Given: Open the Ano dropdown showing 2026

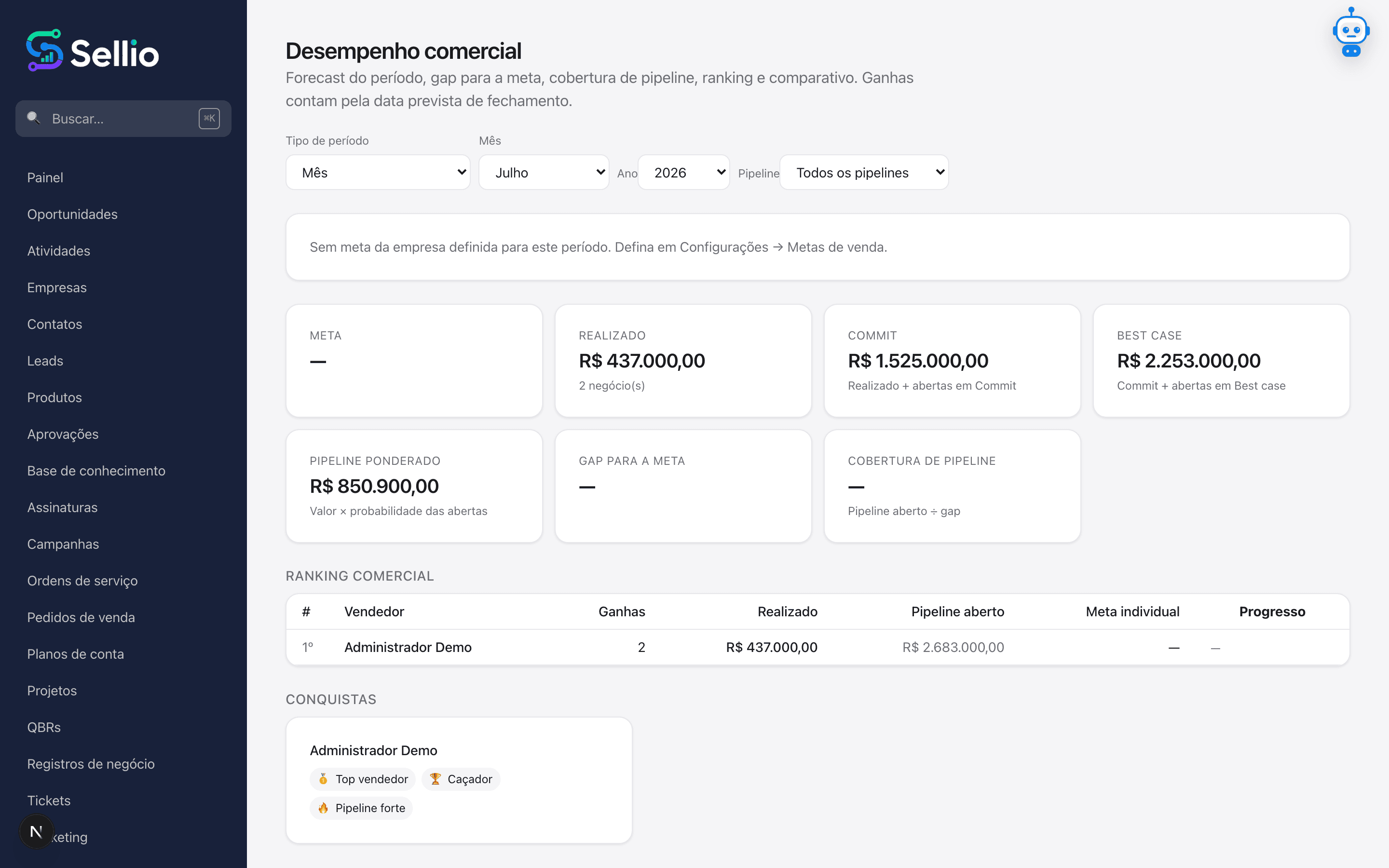Looking at the screenshot, I should pos(683,172).
